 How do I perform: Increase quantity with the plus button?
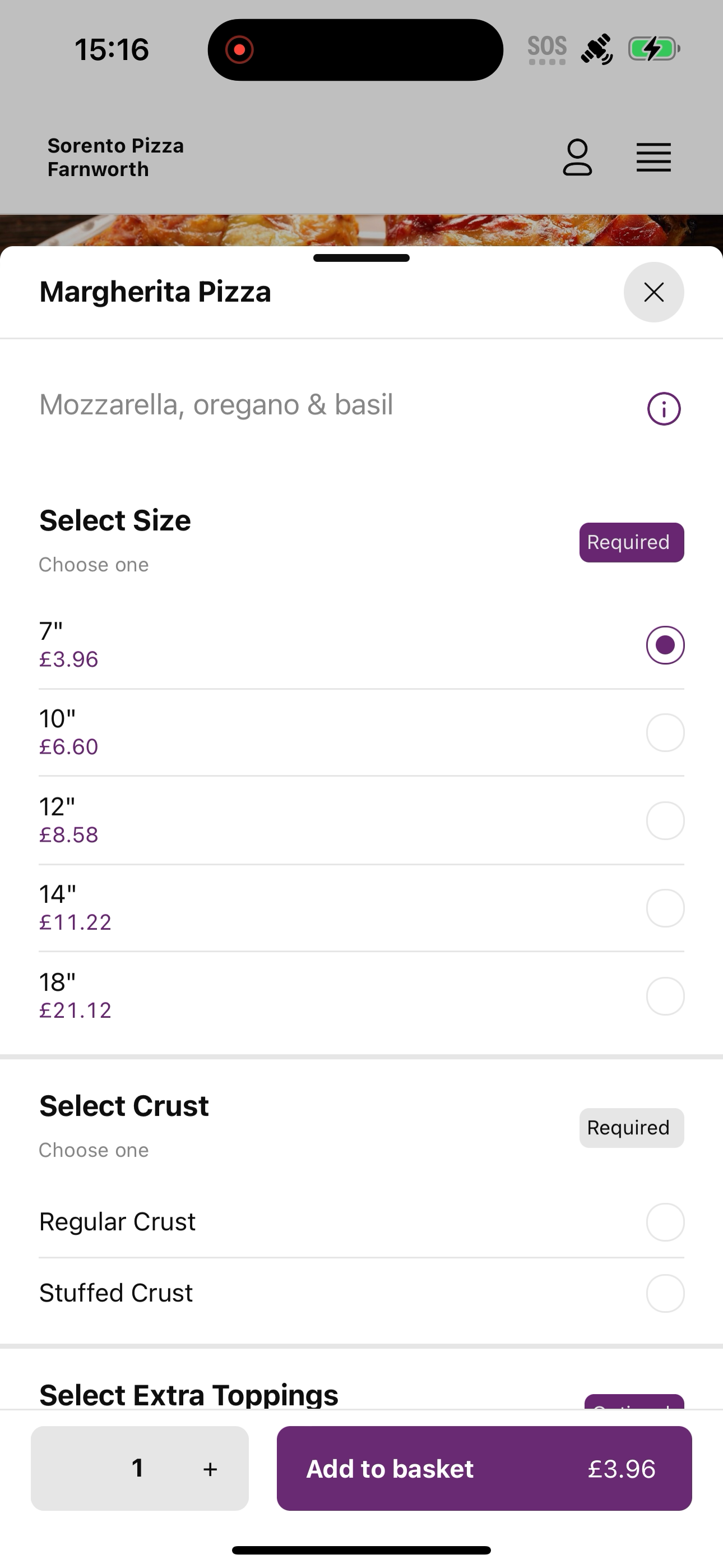pyautogui.click(x=210, y=1469)
